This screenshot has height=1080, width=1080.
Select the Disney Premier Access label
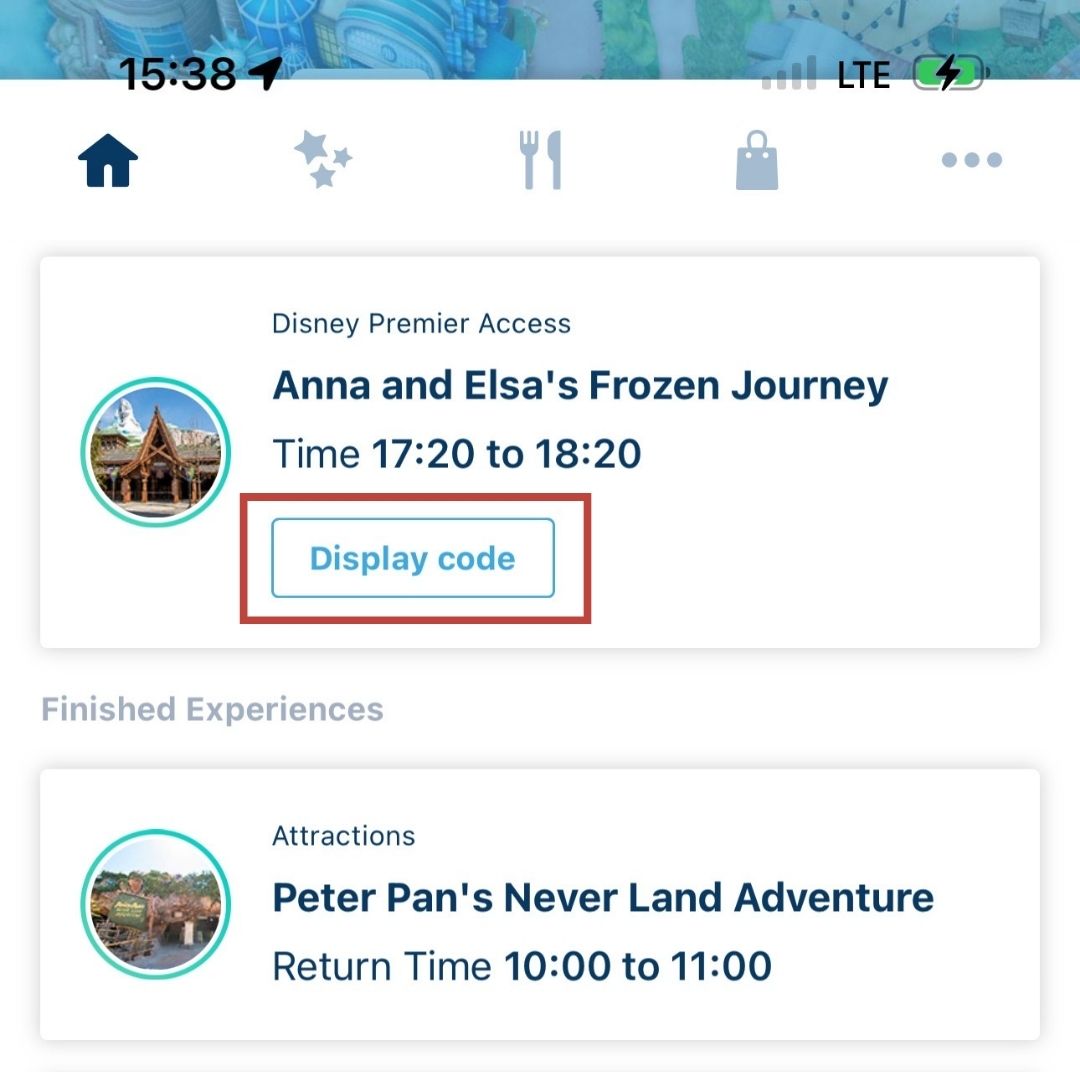(x=422, y=324)
